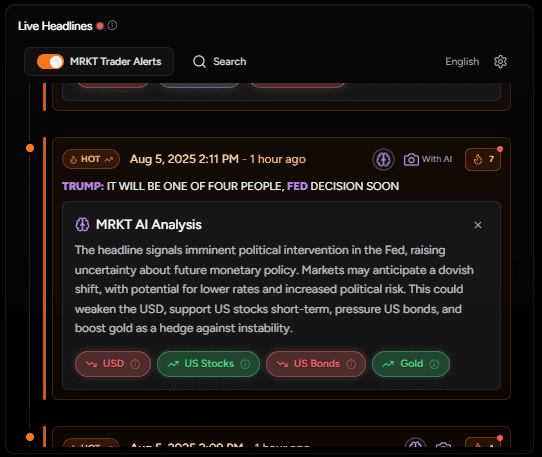542x457 pixels.
Task: Click the US Bonds bearish tag
Action: (316, 364)
